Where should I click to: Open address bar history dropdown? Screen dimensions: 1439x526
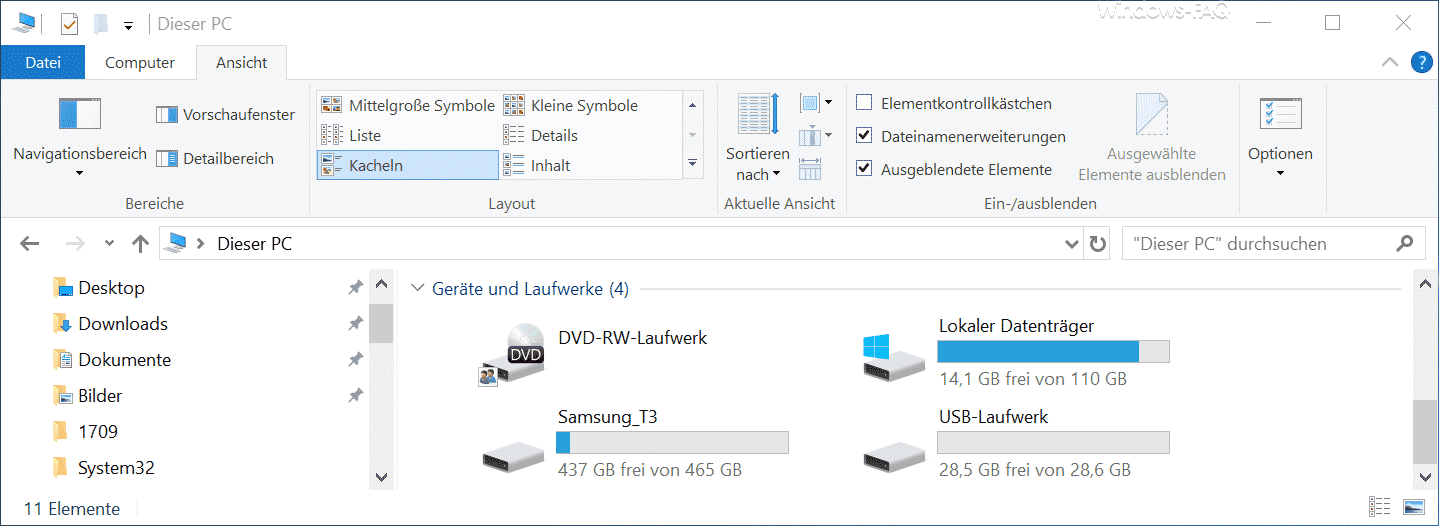[1072, 243]
